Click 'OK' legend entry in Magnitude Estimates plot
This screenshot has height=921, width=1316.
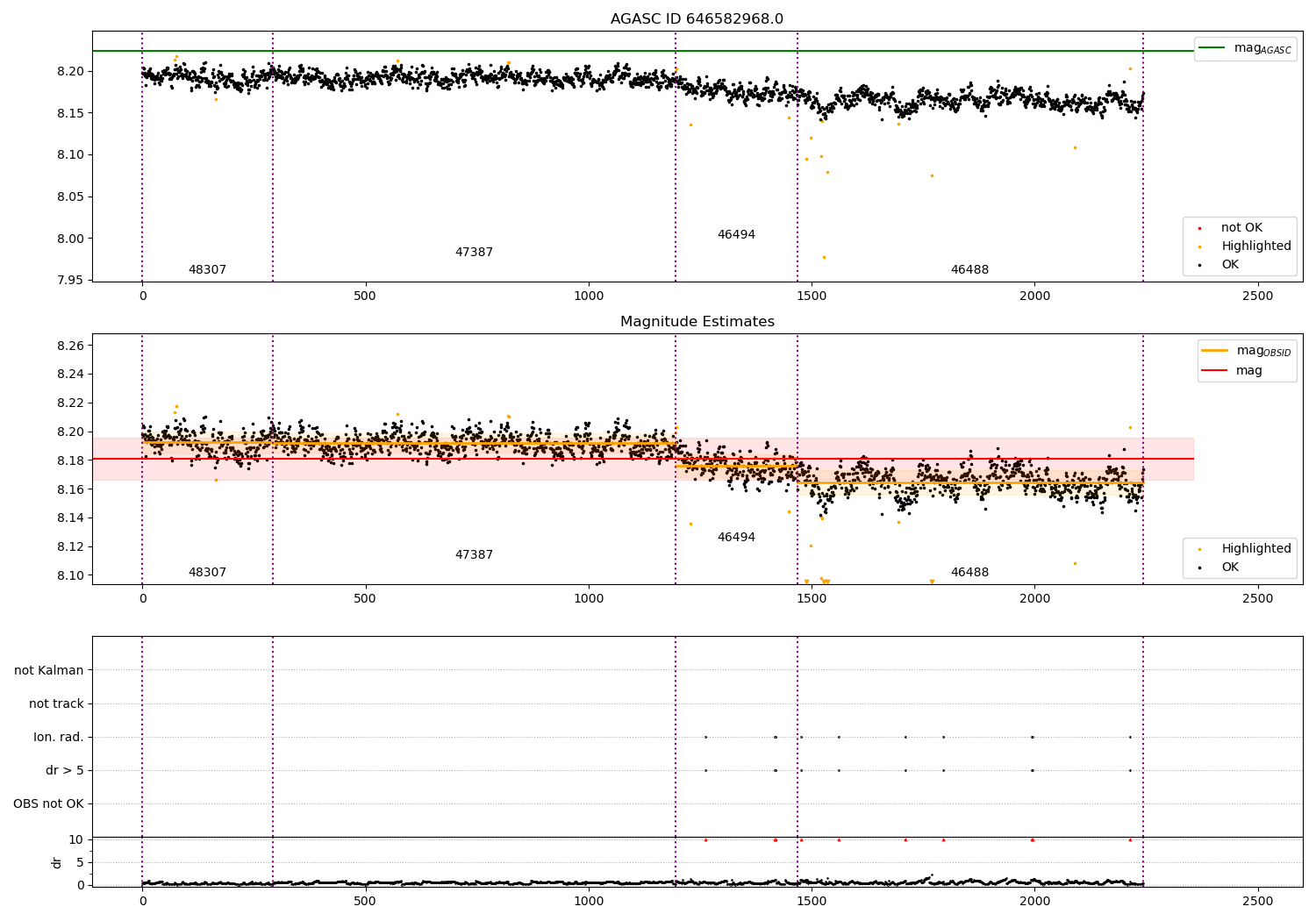tap(1219, 568)
